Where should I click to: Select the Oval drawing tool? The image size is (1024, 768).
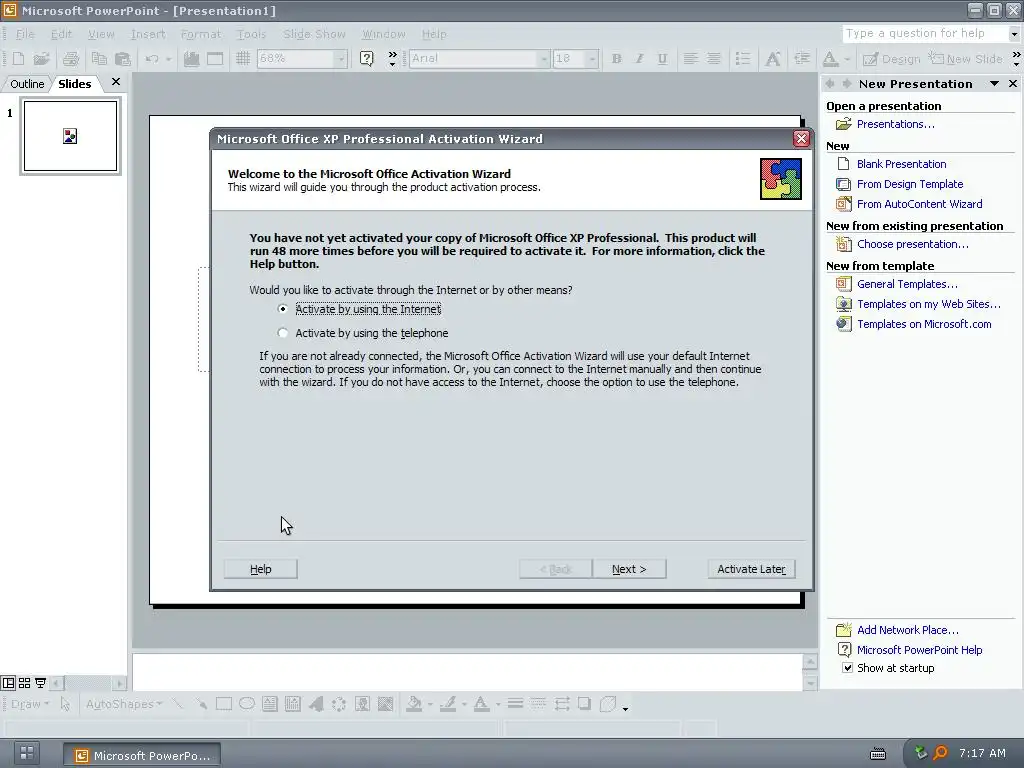[x=247, y=704]
